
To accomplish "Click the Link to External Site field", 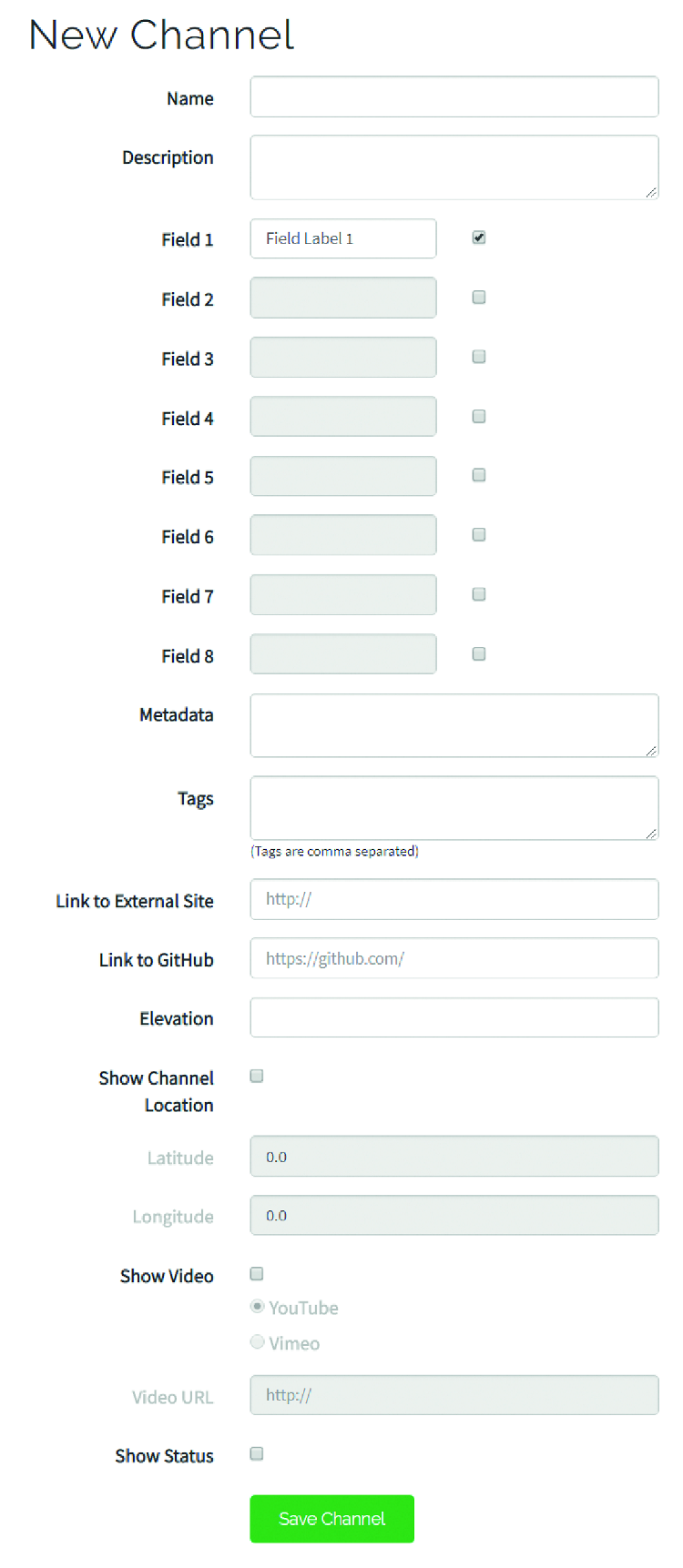I will click(454, 899).
